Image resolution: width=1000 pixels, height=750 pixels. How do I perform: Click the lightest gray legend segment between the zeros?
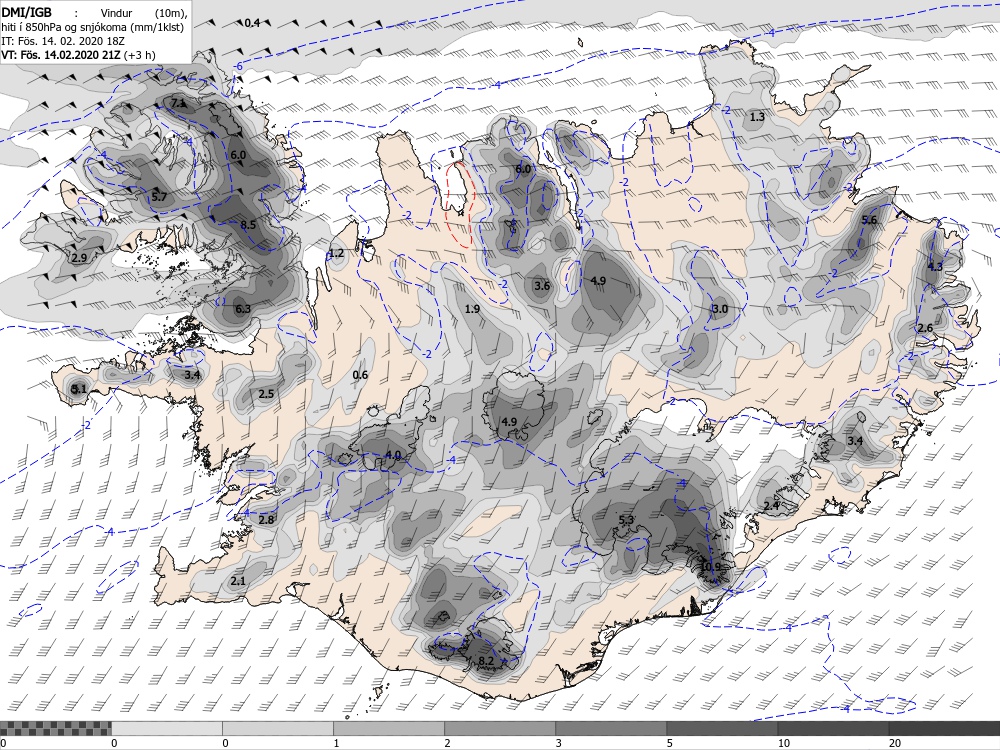(x=167, y=728)
